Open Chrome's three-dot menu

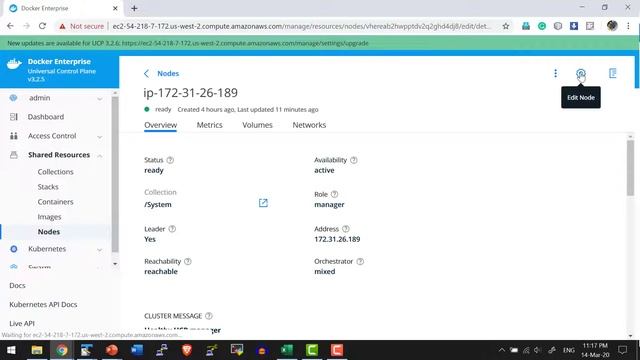(628, 26)
